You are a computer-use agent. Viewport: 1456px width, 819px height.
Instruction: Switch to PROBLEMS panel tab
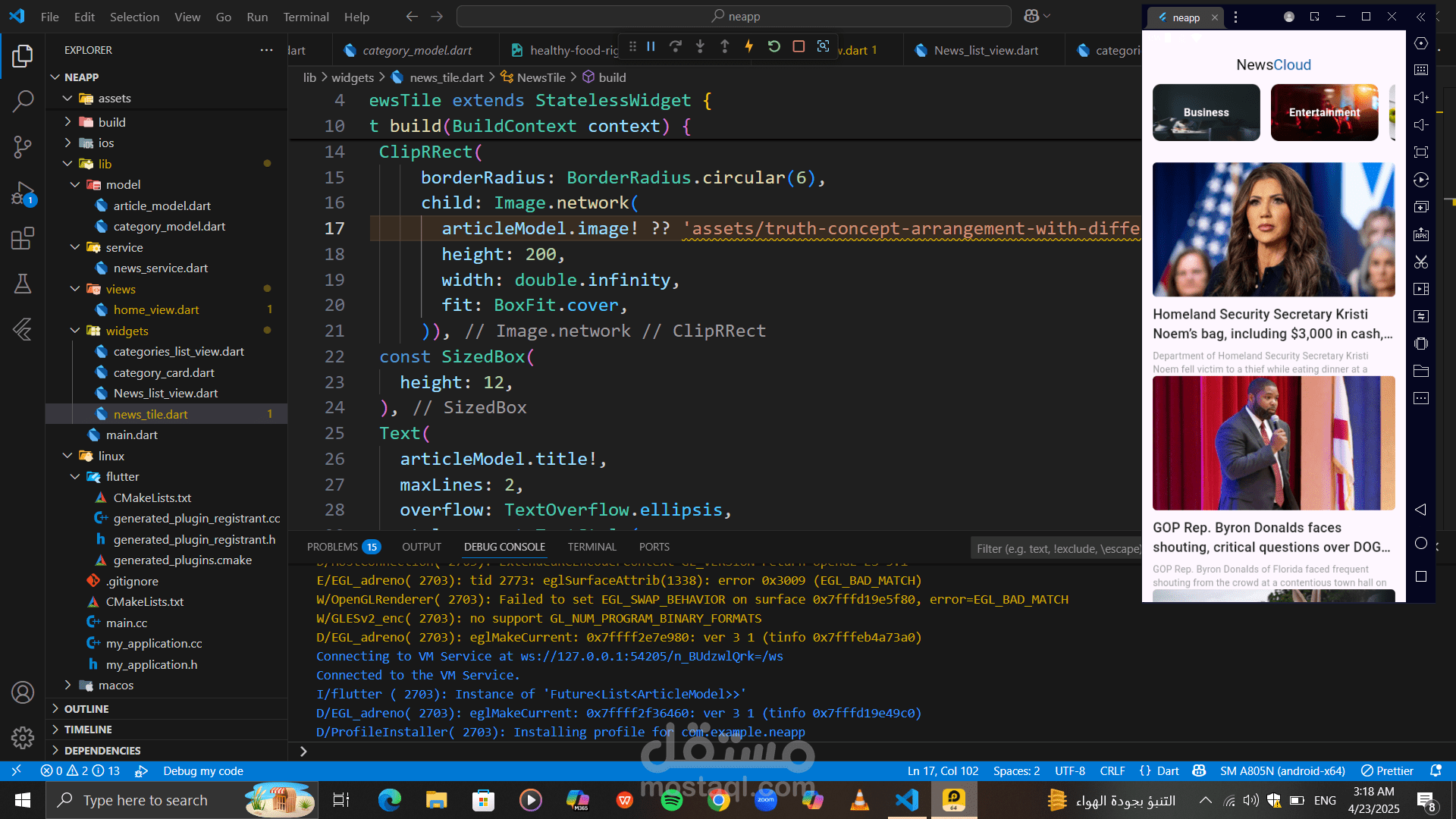(x=343, y=547)
